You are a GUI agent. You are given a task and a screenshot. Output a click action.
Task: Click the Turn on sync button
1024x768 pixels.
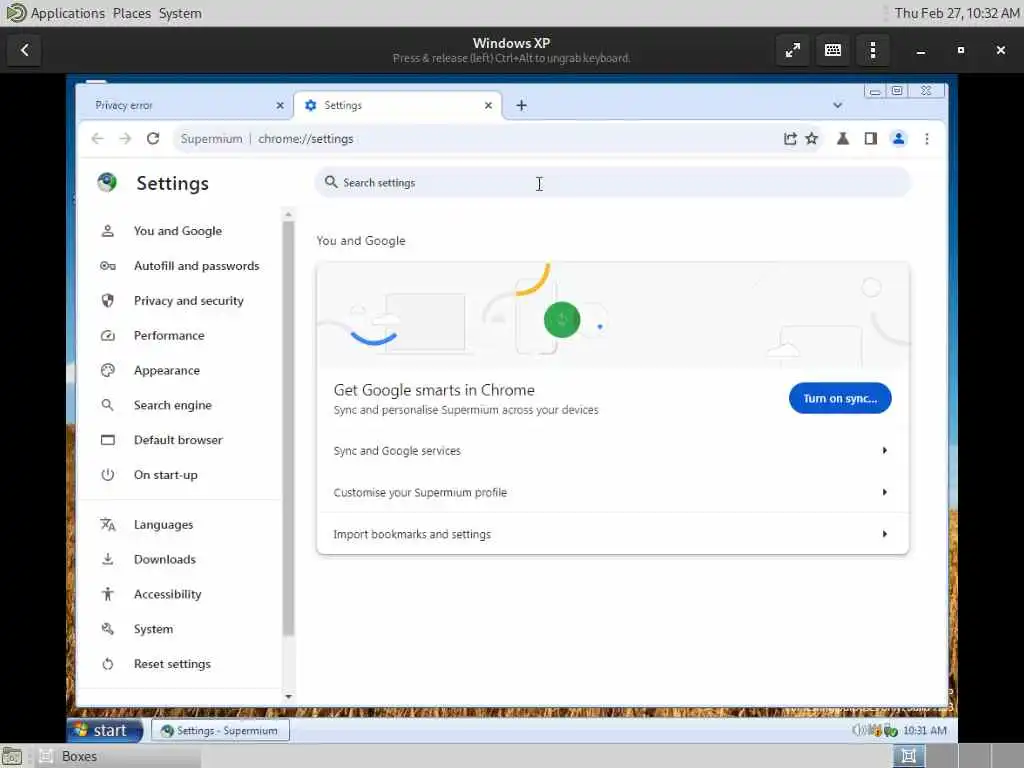(x=840, y=398)
